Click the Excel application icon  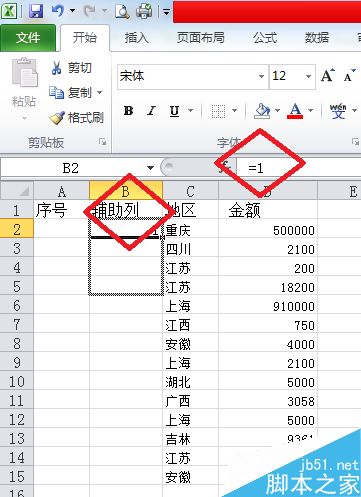(x=9, y=11)
